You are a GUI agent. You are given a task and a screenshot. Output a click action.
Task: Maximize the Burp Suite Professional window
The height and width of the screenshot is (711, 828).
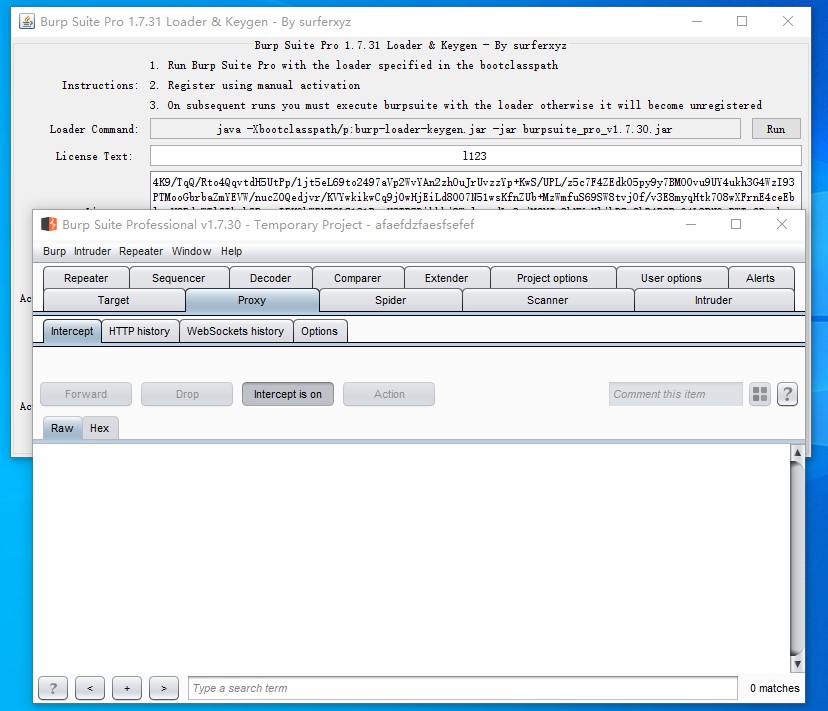point(736,224)
